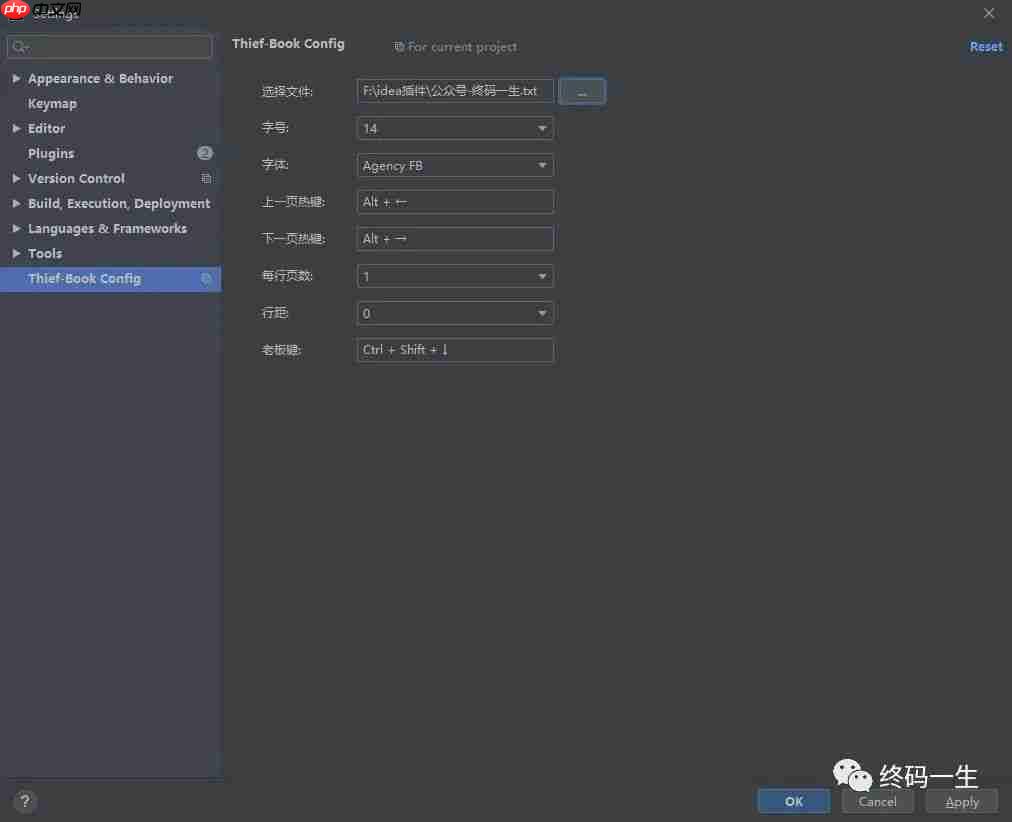Open the Plugins settings page

pyautogui.click(x=51, y=154)
